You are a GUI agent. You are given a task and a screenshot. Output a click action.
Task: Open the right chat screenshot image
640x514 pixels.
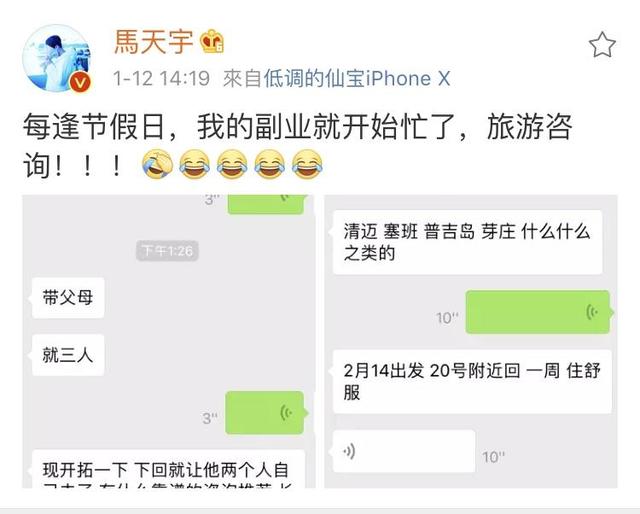click(x=471, y=341)
